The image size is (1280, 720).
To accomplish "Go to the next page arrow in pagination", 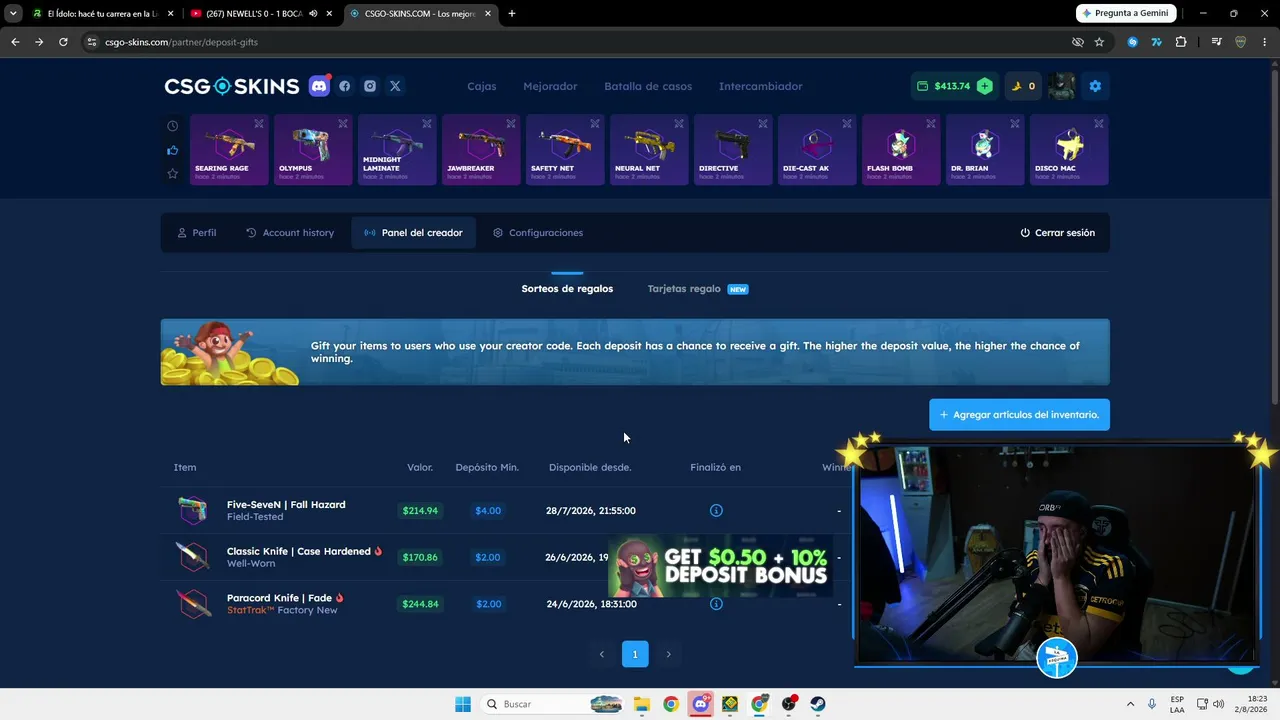I will (x=668, y=654).
